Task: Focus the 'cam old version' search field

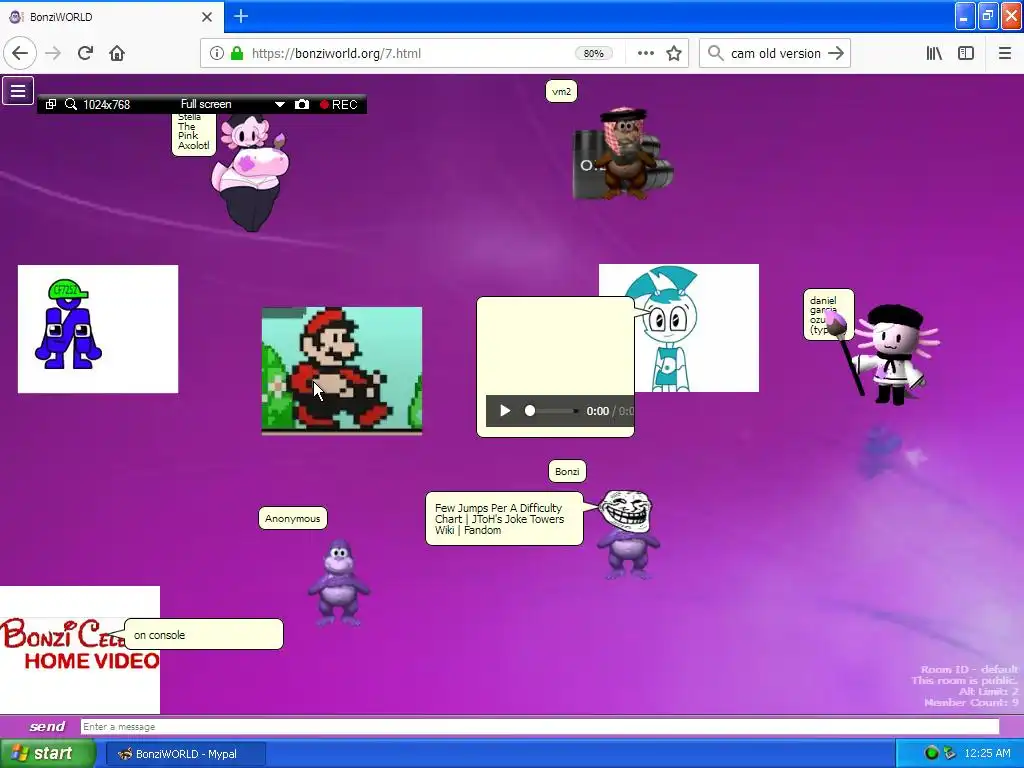Action: click(x=775, y=54)
